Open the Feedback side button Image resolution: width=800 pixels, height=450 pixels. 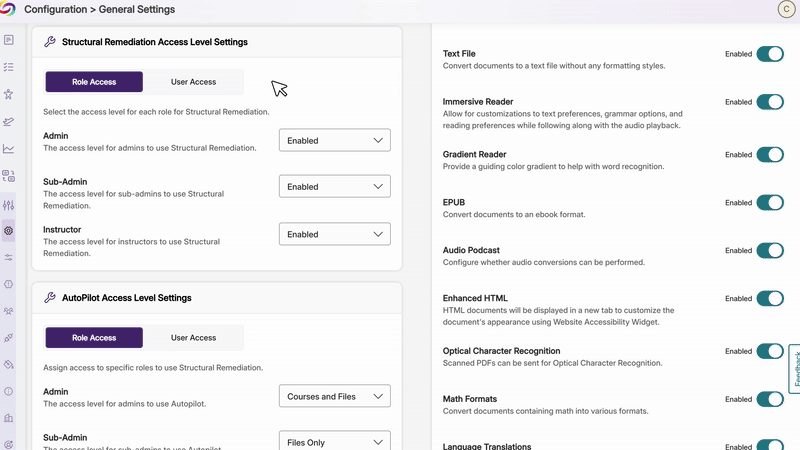(794, 370)
